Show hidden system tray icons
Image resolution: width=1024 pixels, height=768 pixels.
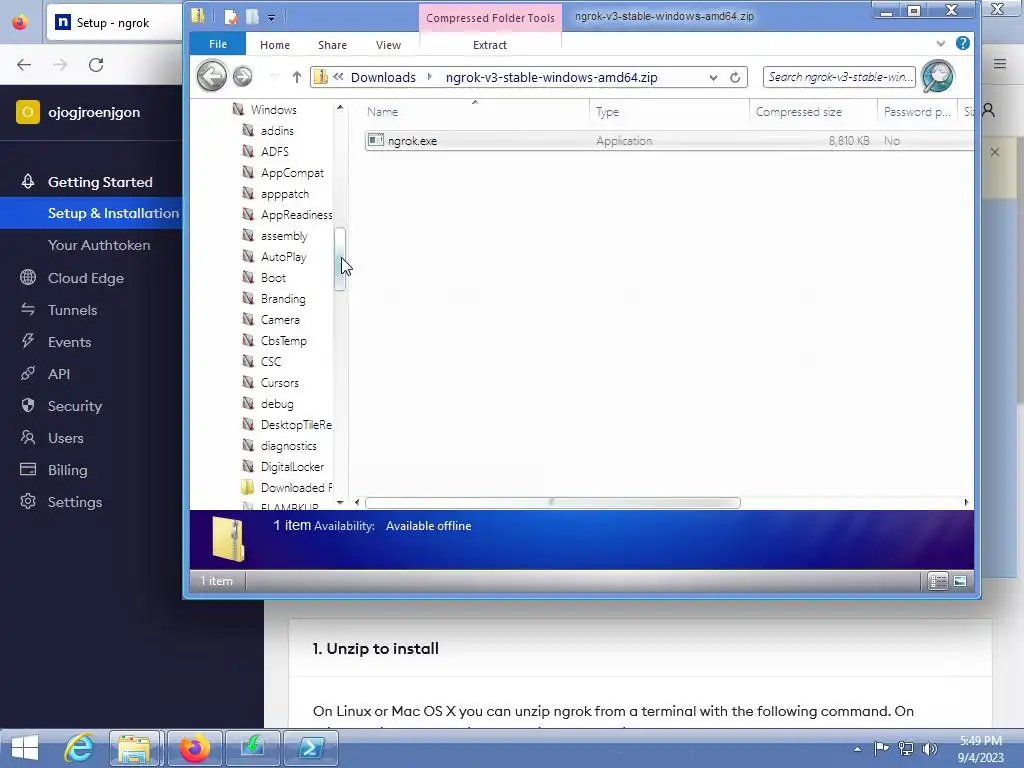pos(857,749)
